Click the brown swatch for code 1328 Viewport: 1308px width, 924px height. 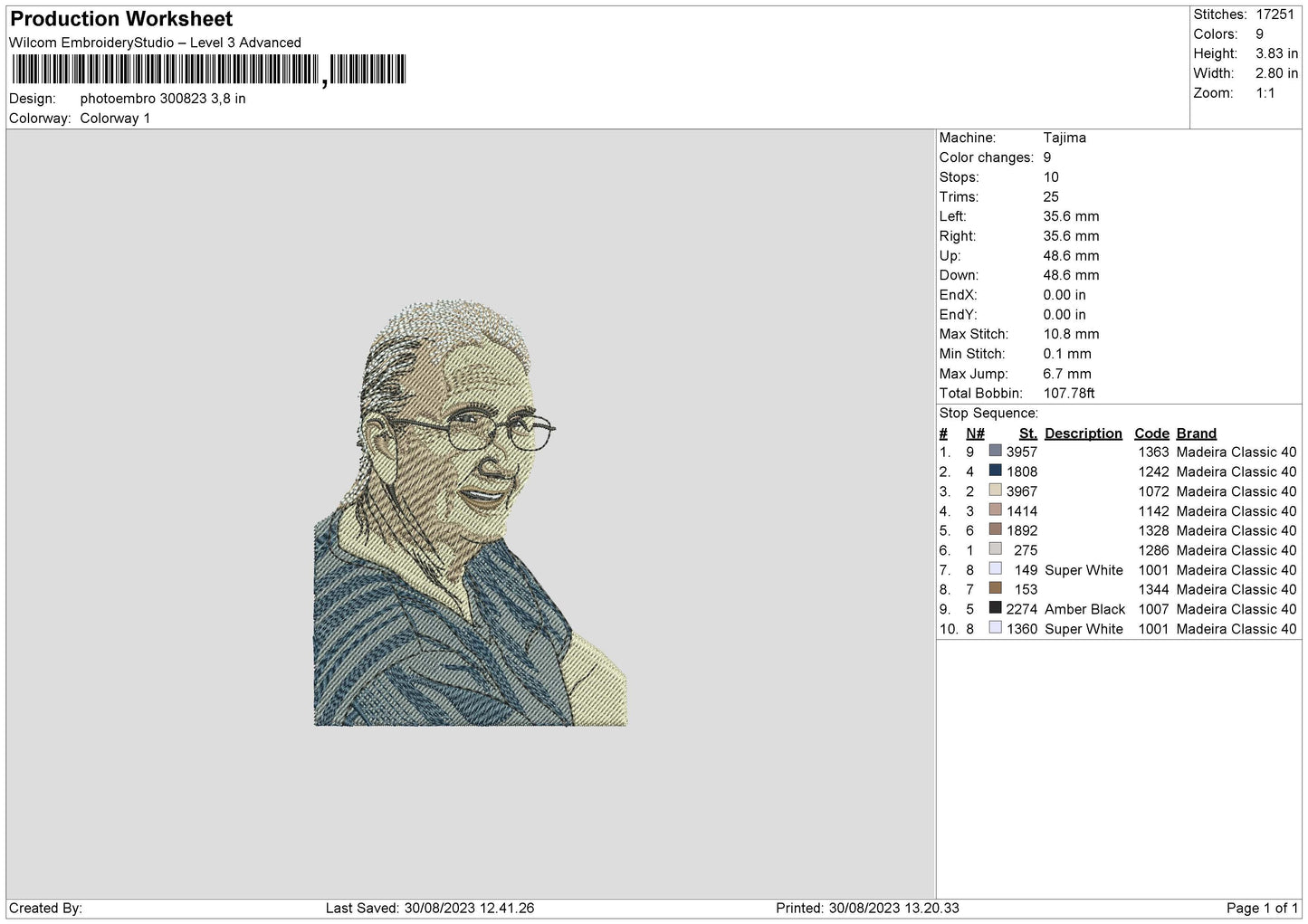[996, 530]
